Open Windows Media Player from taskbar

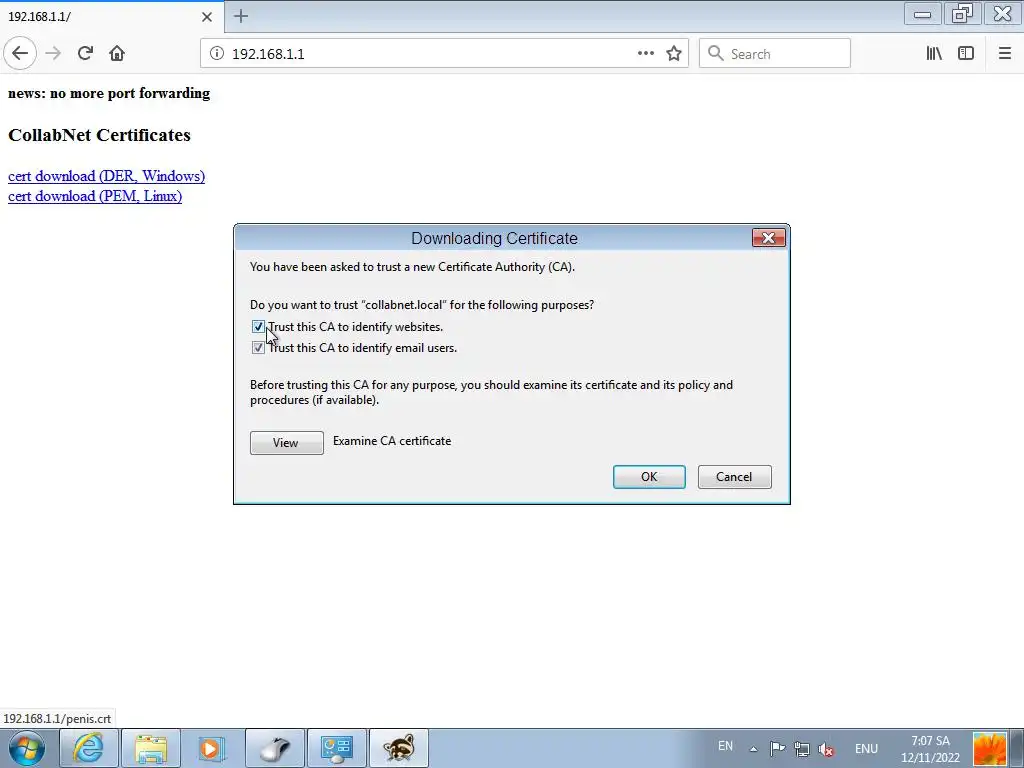tap(212, 748)
